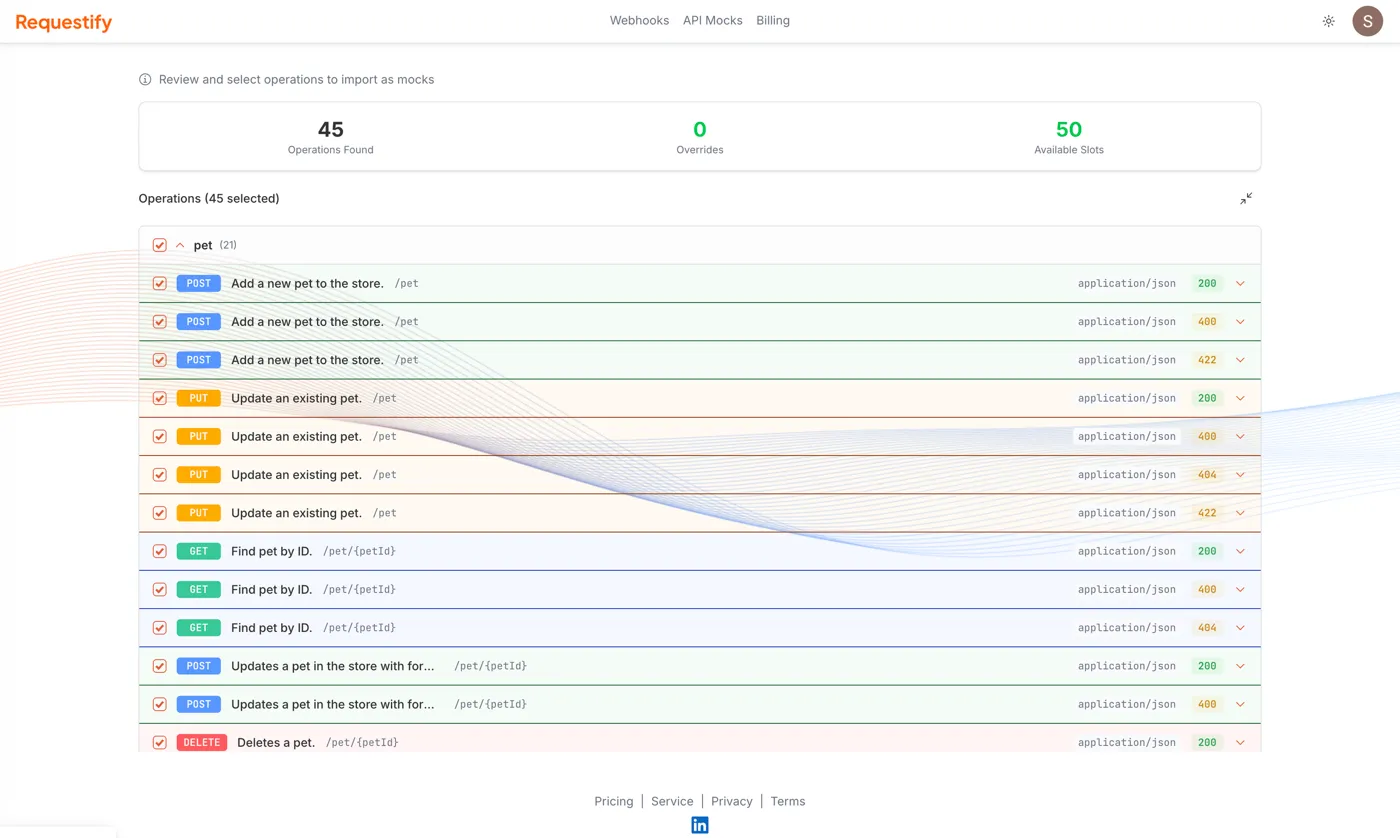1400x838 pixels.
Task: Click the 0 Overrides stat
Action: (700, 136)
